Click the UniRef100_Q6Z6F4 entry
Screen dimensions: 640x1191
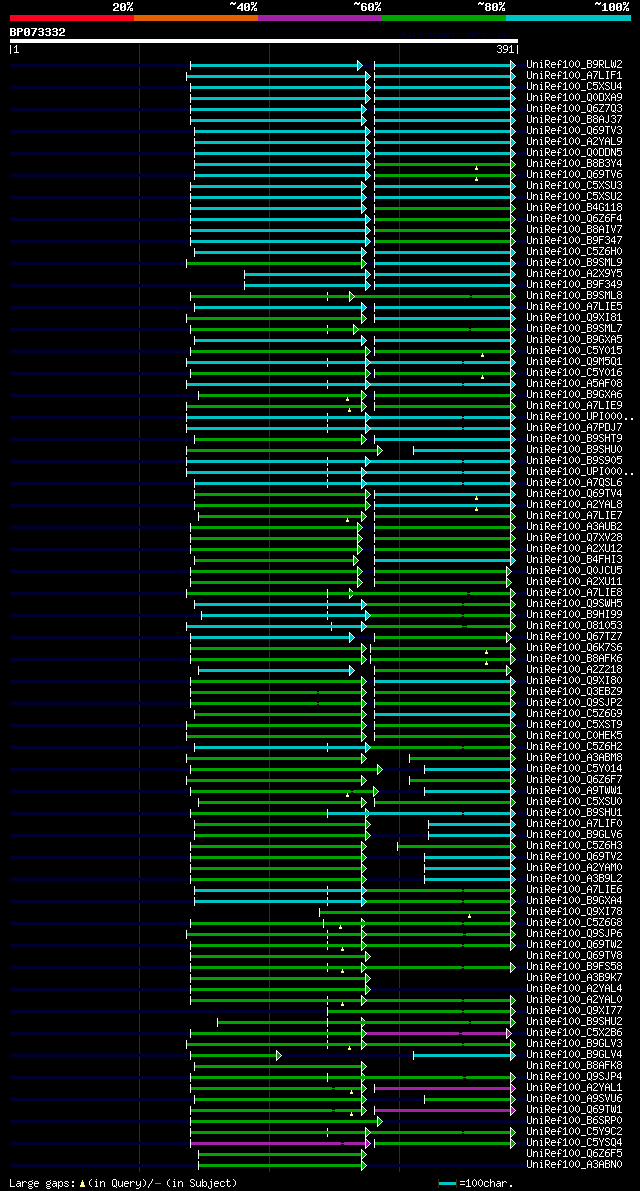pyautogui.click(x=574, y=219)
